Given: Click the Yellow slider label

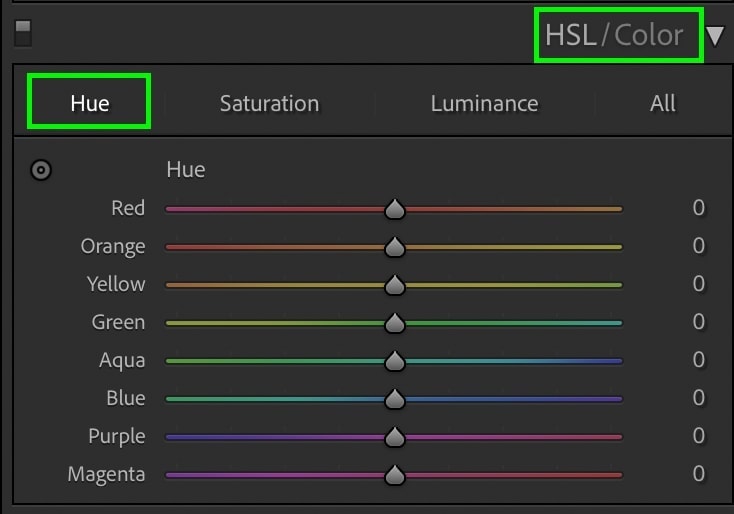Looking at the screenshot, I should coord(116,284).
